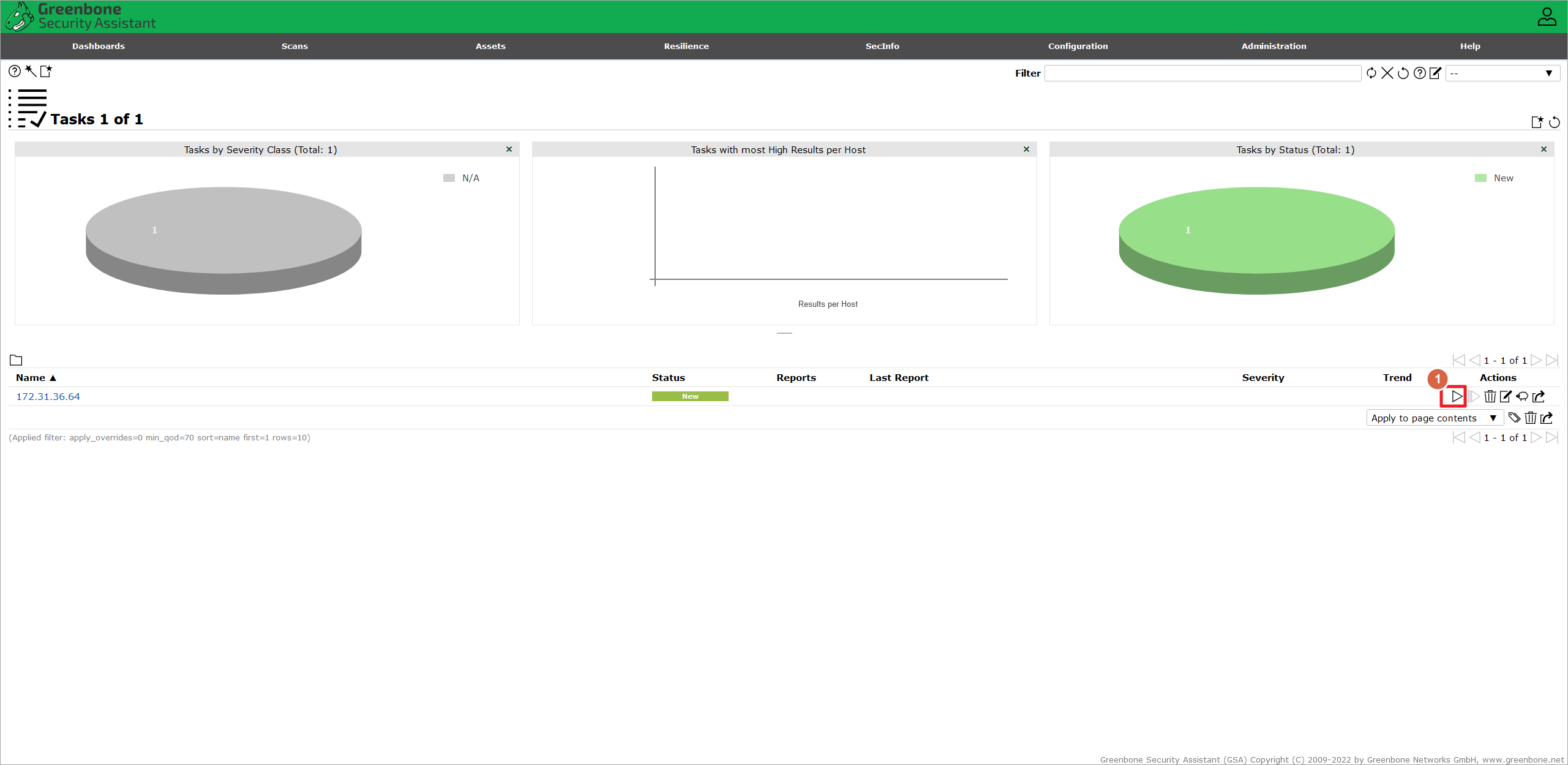Screen dimensions: 1568x765
Task: Switch to the Scans menu
Action: (x=294, y=46)
